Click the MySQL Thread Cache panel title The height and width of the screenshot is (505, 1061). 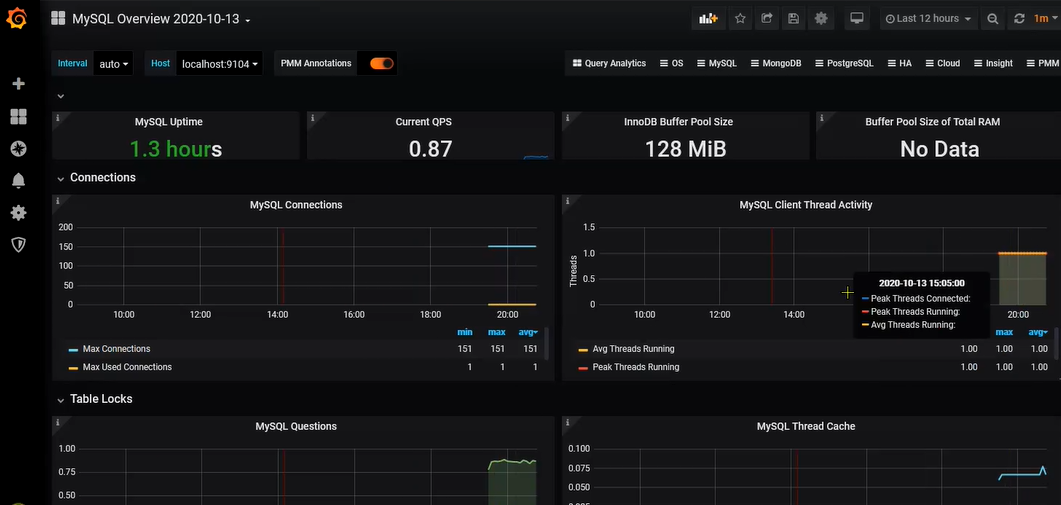[x=805, y=426]
